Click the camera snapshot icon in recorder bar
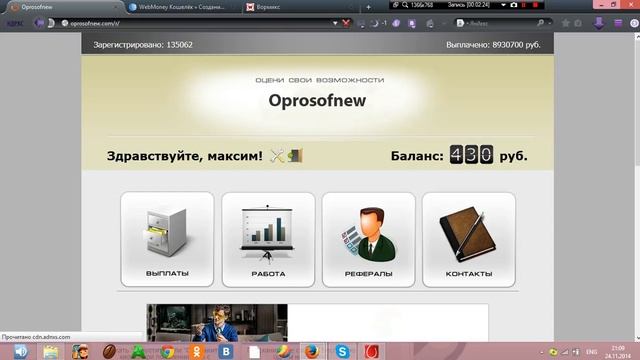 coord(514,5)
